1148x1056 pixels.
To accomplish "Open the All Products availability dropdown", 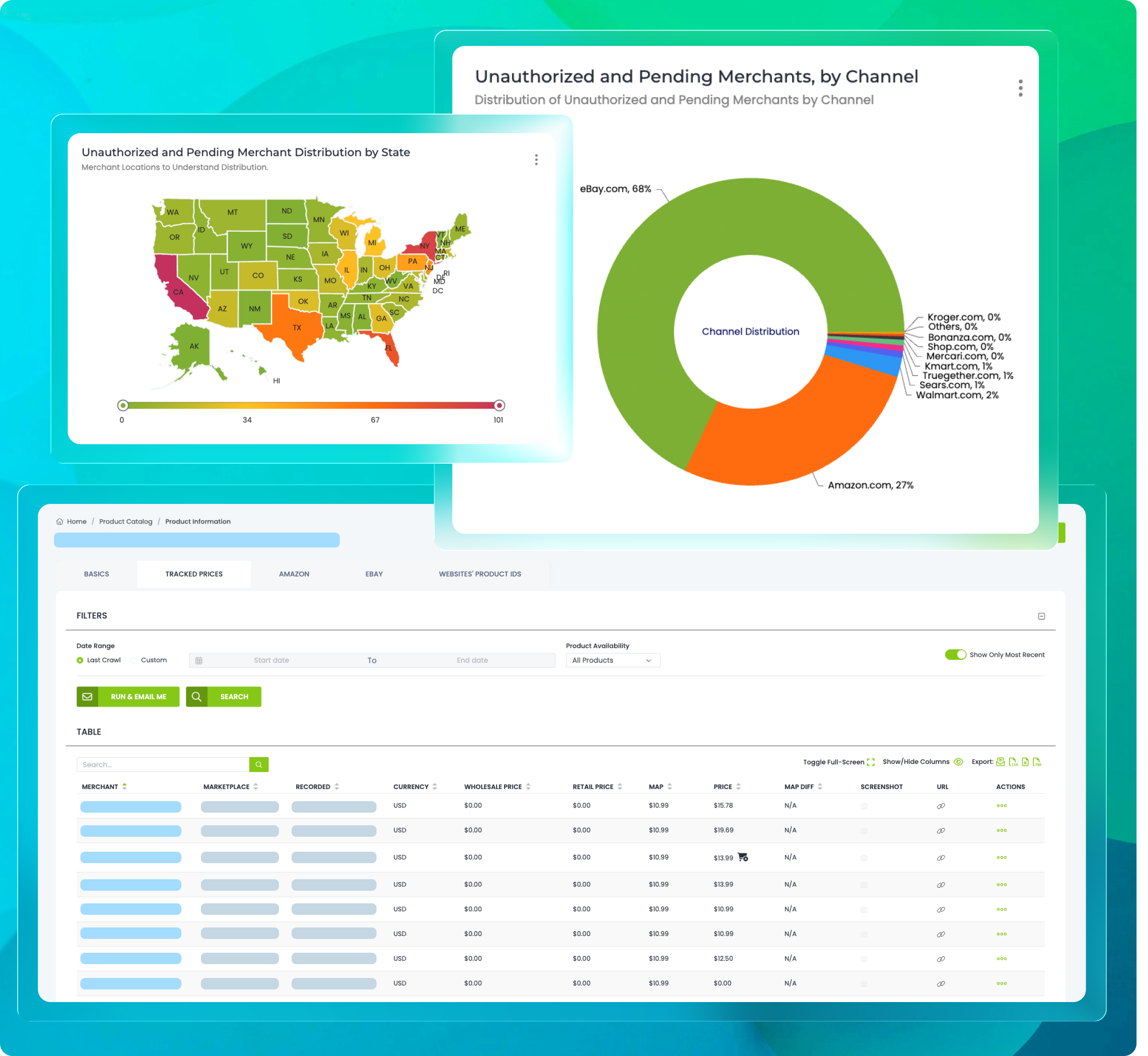I will [x=612, y=661].
